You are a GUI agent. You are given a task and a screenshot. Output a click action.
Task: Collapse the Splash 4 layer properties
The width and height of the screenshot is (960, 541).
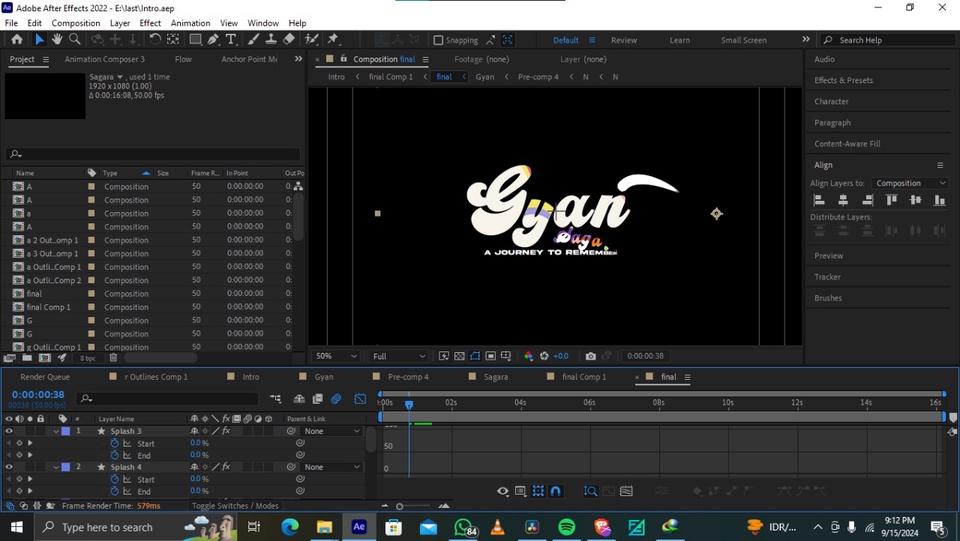tap(56, 467)
